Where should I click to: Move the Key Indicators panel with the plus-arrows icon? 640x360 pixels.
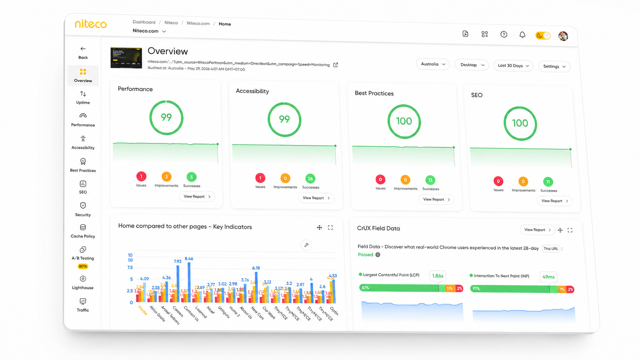pyautogui.click(x=319, y=227)
